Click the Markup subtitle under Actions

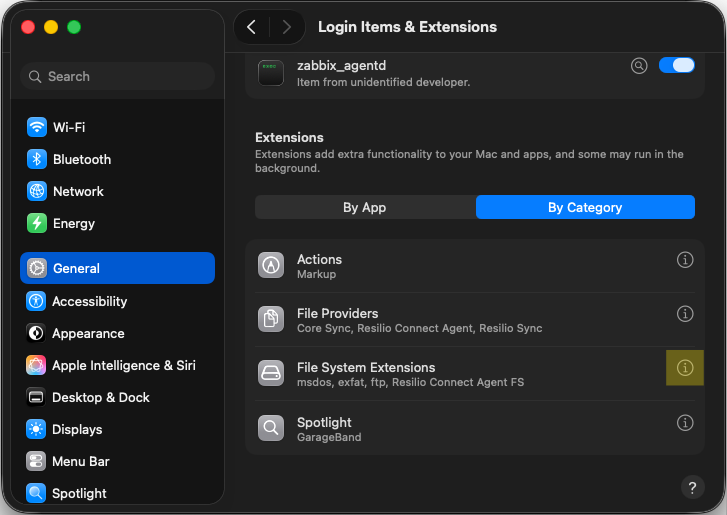(317, 274)
